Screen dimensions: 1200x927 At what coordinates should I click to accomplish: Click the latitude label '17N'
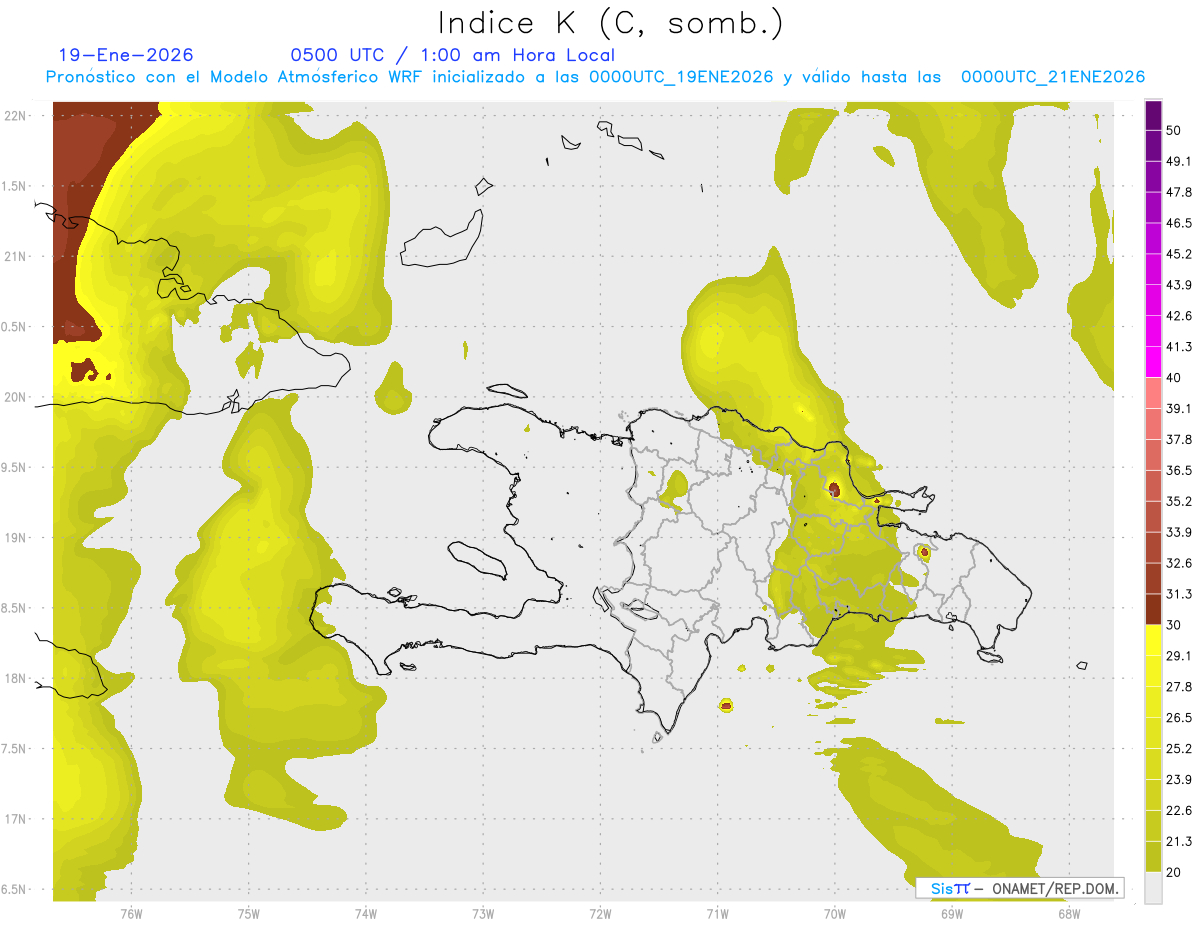pyautogui.click(x=15, y=819)
